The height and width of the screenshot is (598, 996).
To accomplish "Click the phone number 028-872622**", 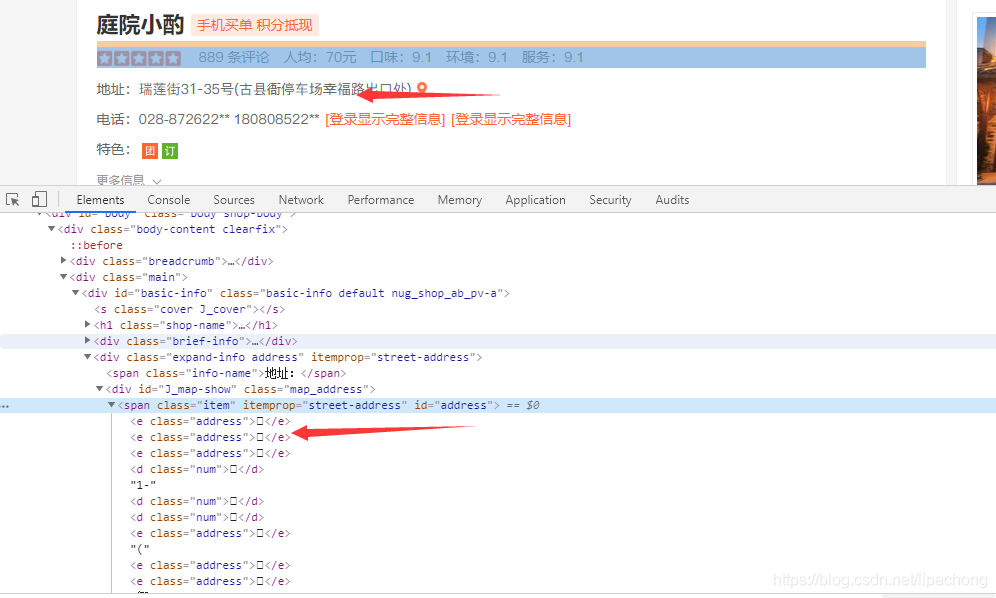I will coord(184,119).
